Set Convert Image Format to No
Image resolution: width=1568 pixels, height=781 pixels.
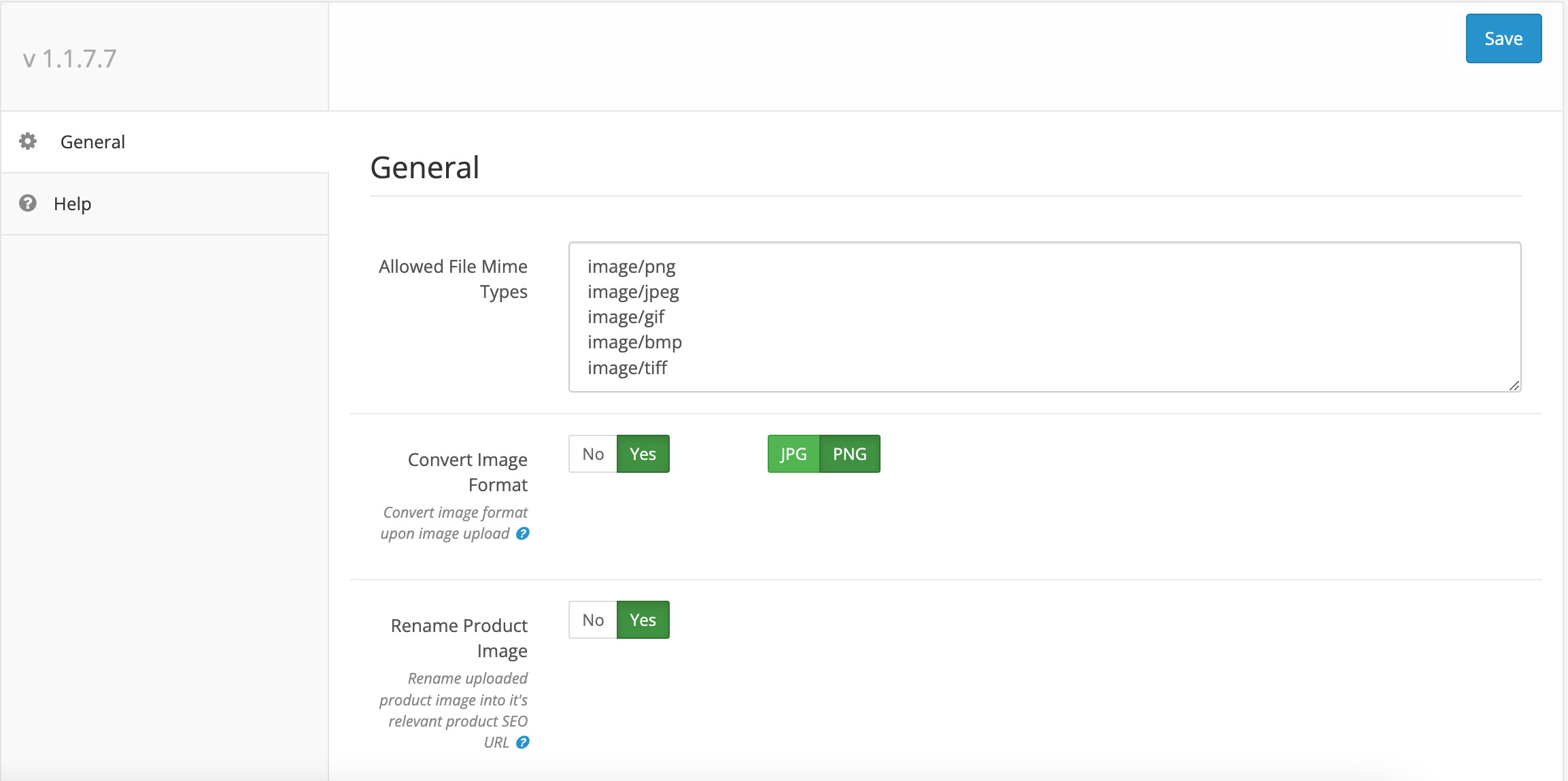pyautogui.click(x=593, y=454)
